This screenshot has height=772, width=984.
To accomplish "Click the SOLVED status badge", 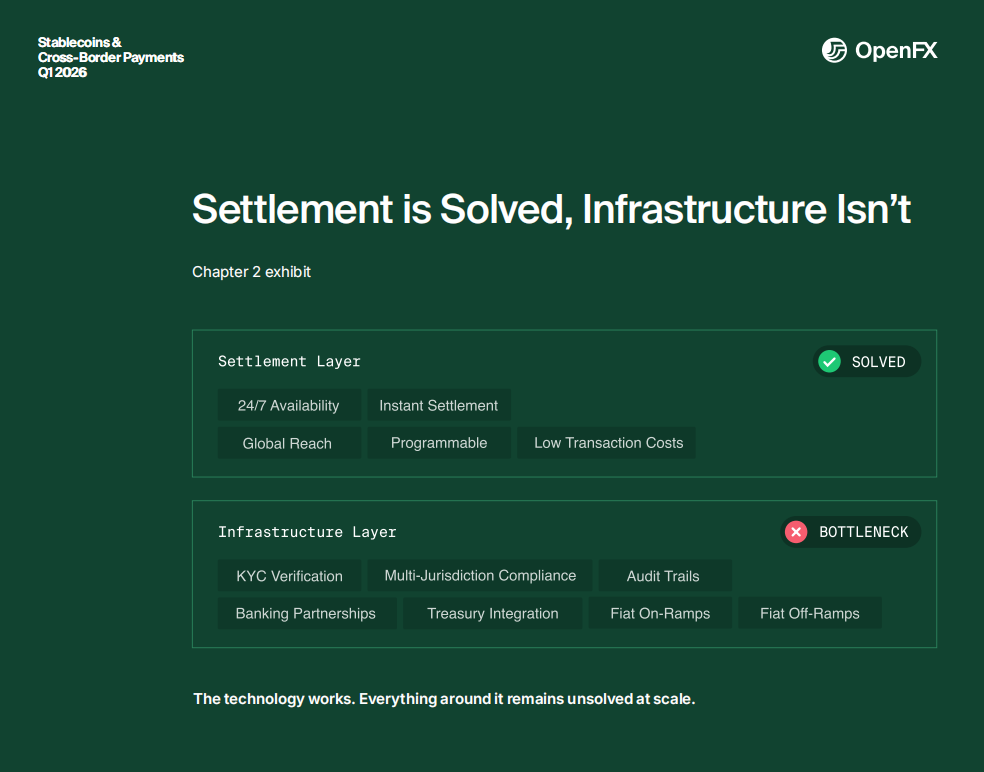I will [867, 362].
